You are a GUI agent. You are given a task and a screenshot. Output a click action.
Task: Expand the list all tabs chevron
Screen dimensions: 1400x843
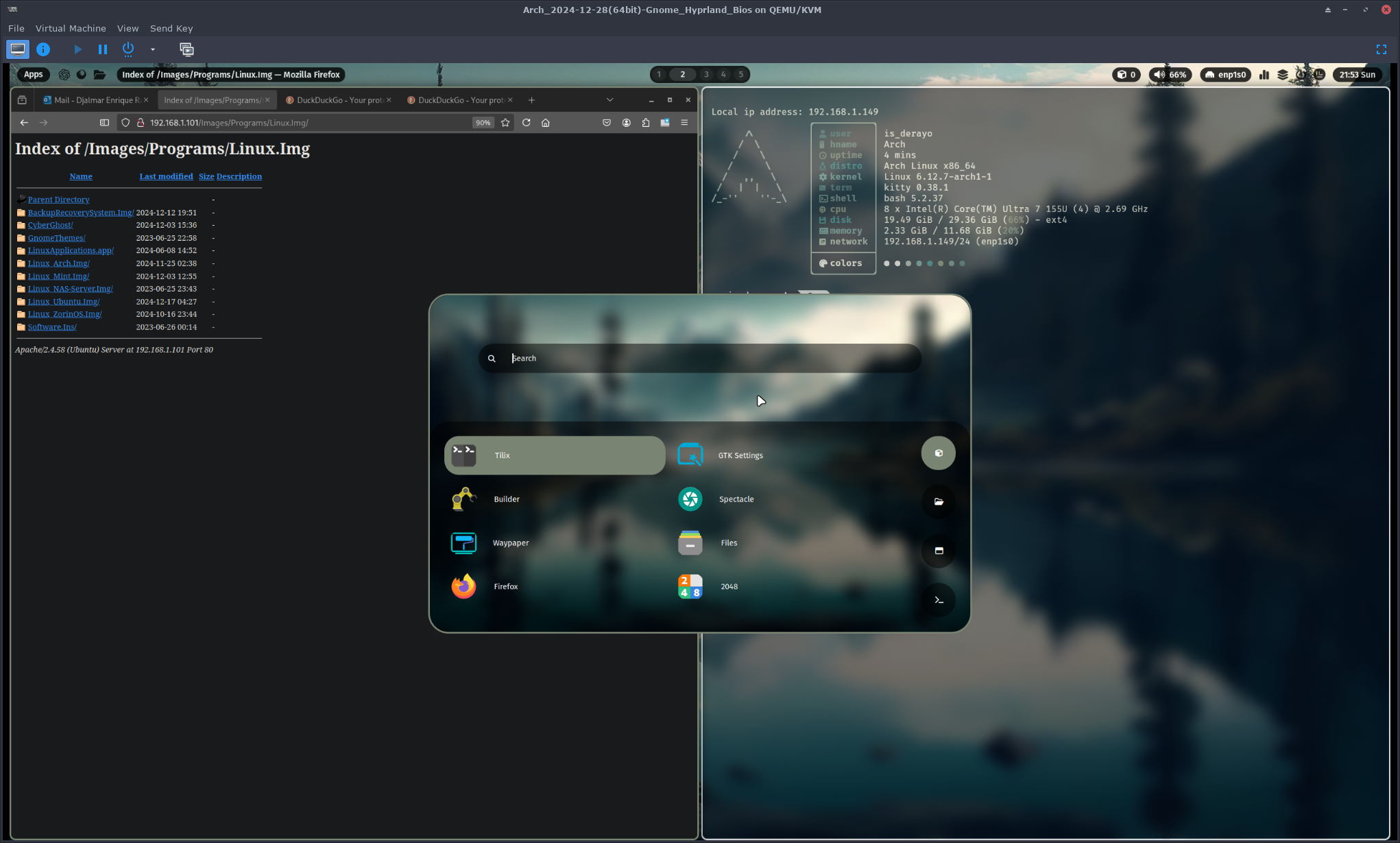pyautogui.click(x=609, y=100)
